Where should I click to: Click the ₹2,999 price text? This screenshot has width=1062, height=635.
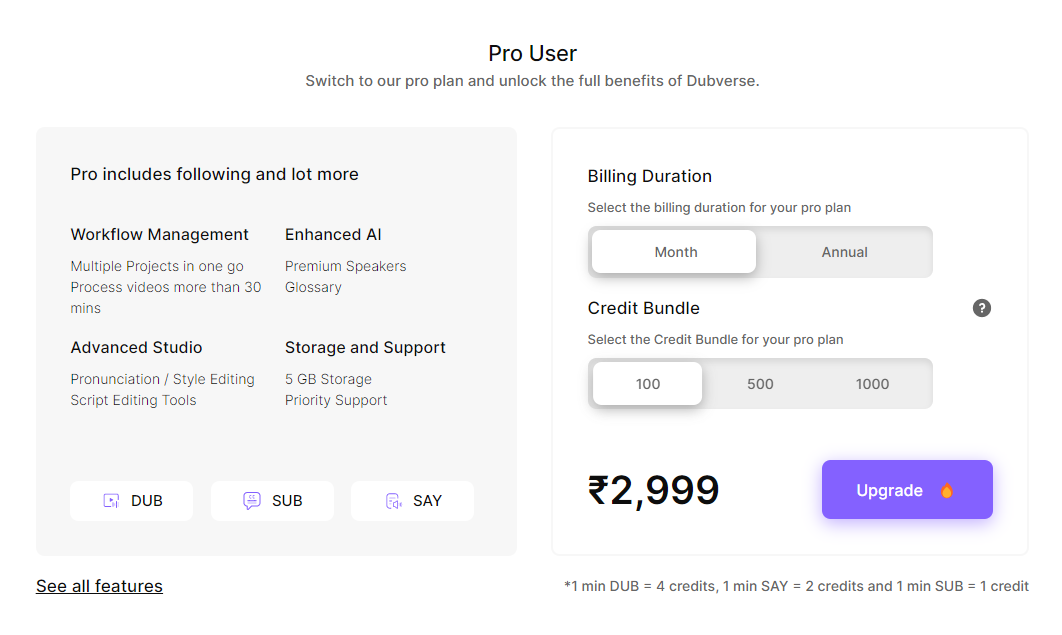tap(652, 489)
